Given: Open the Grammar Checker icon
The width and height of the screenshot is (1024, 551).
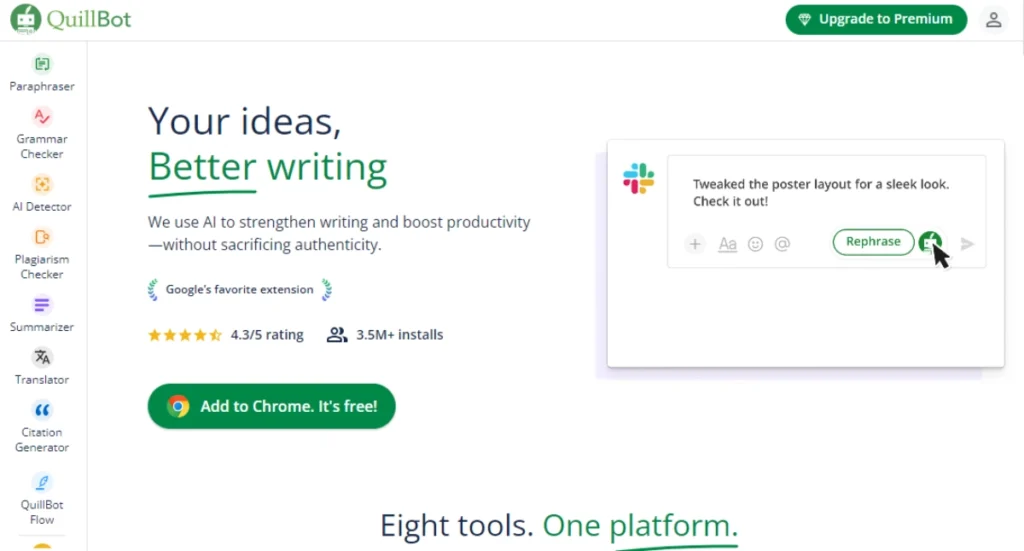Looking at the screenshot, I should (x=42, y=116).
